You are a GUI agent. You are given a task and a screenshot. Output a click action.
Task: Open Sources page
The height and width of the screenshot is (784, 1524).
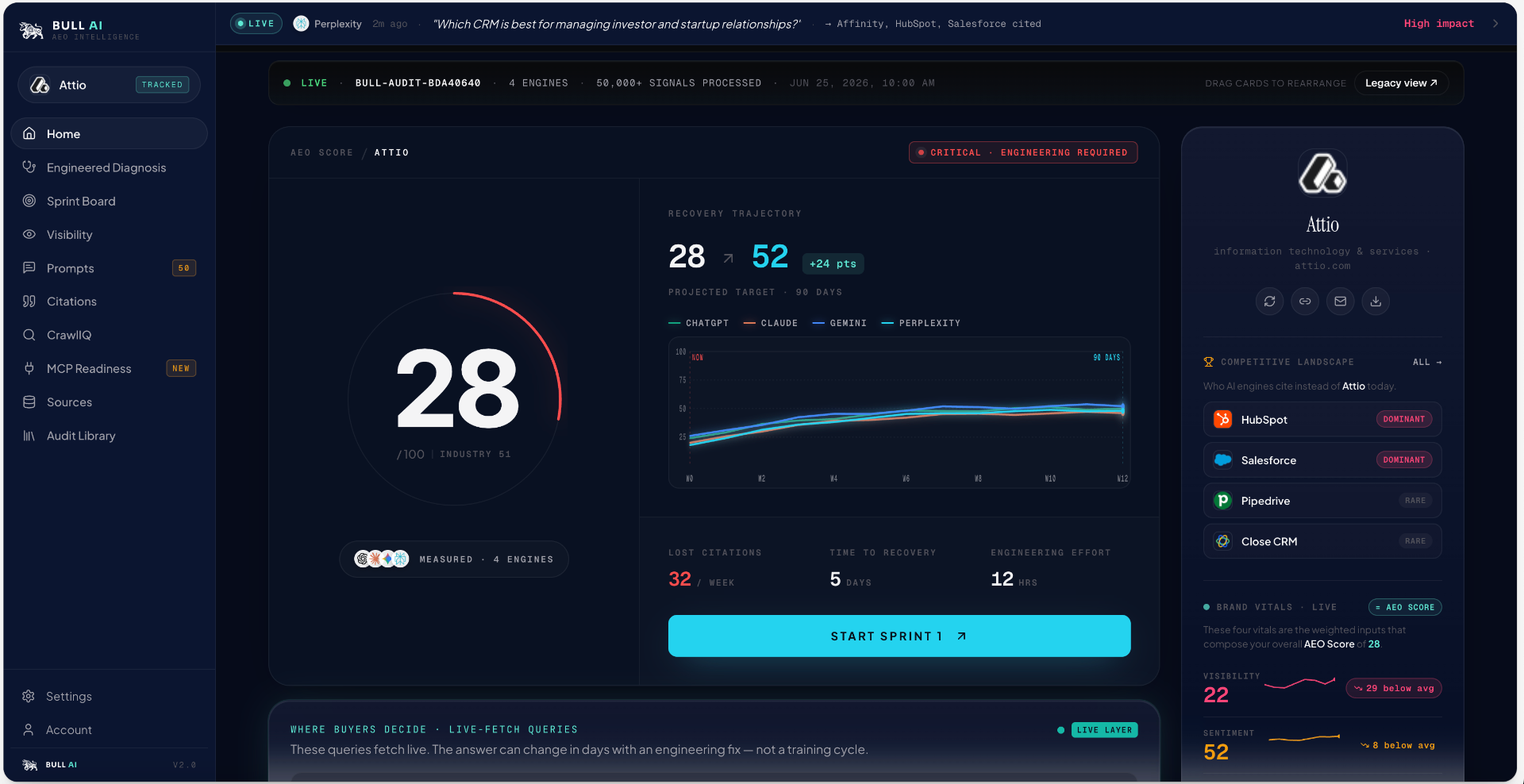[109, 402]
